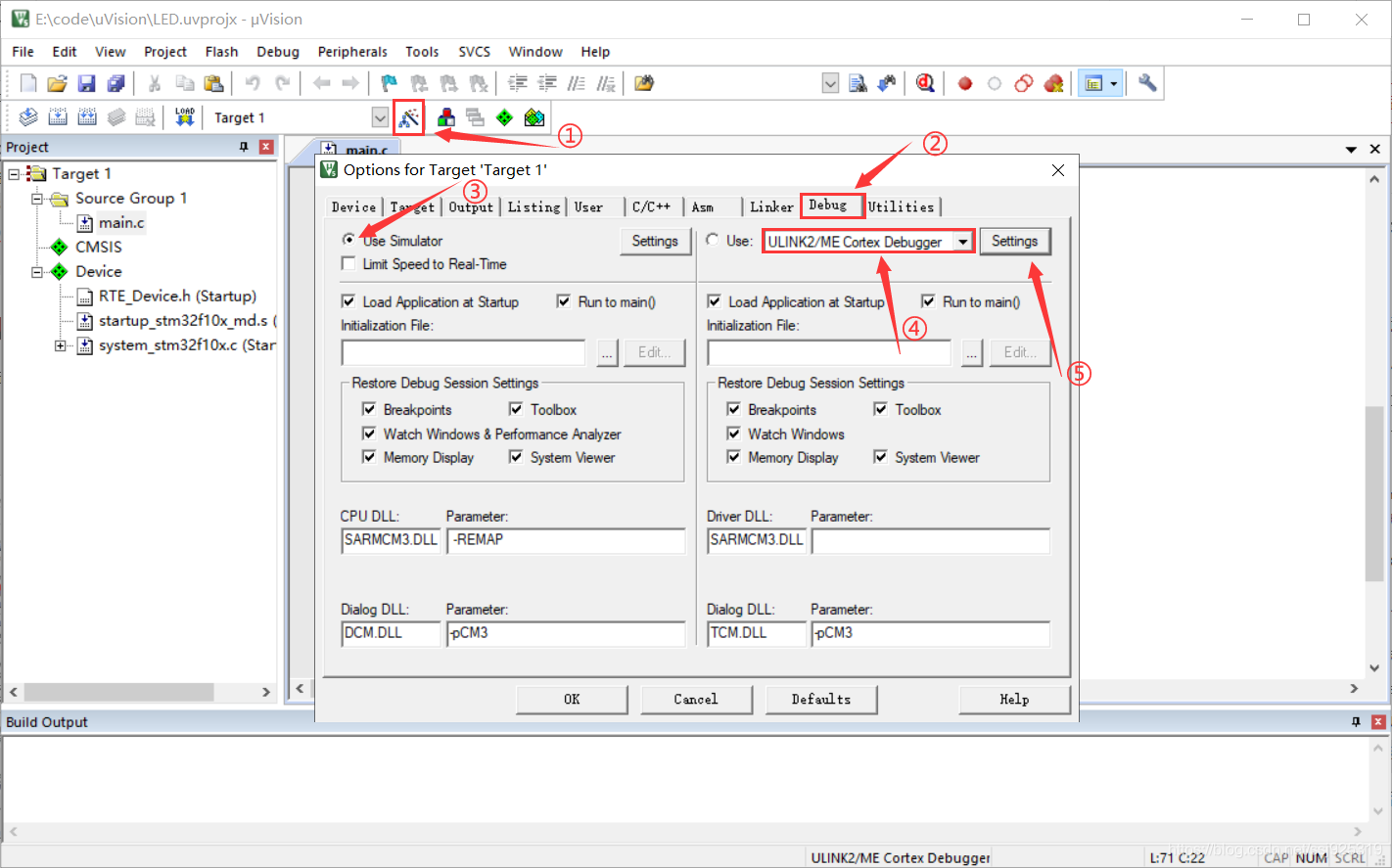The image size is (1392, 868).
Task: Click the Kill all breakpoints icon
Action: click(x=1053, y=83)
